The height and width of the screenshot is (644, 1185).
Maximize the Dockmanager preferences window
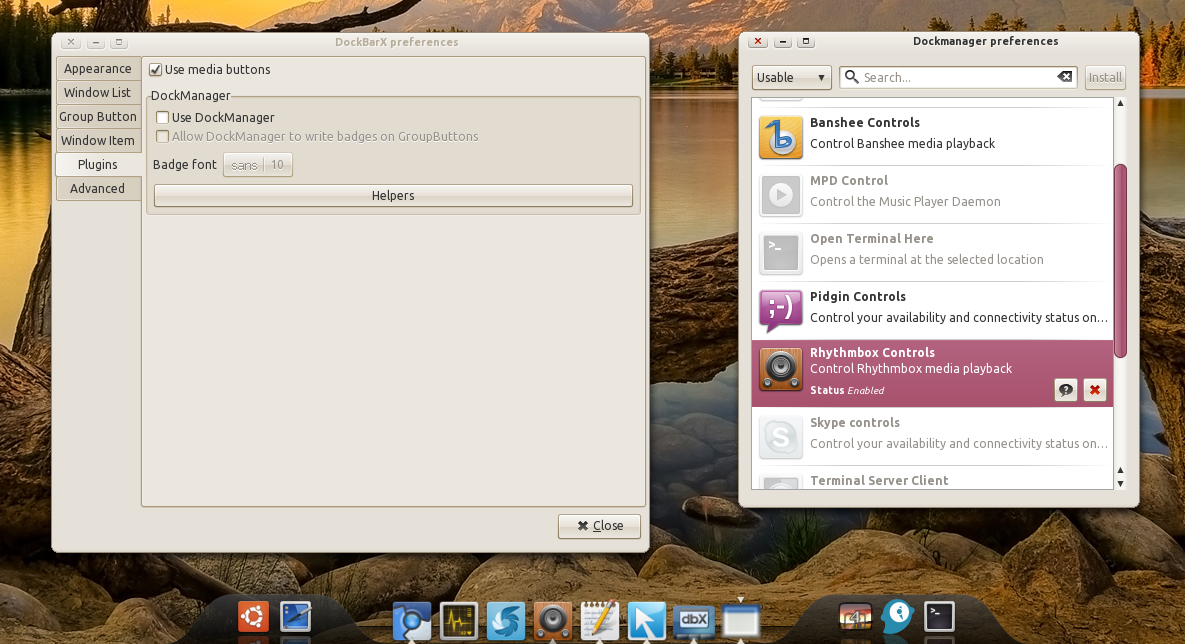(806, 42)
